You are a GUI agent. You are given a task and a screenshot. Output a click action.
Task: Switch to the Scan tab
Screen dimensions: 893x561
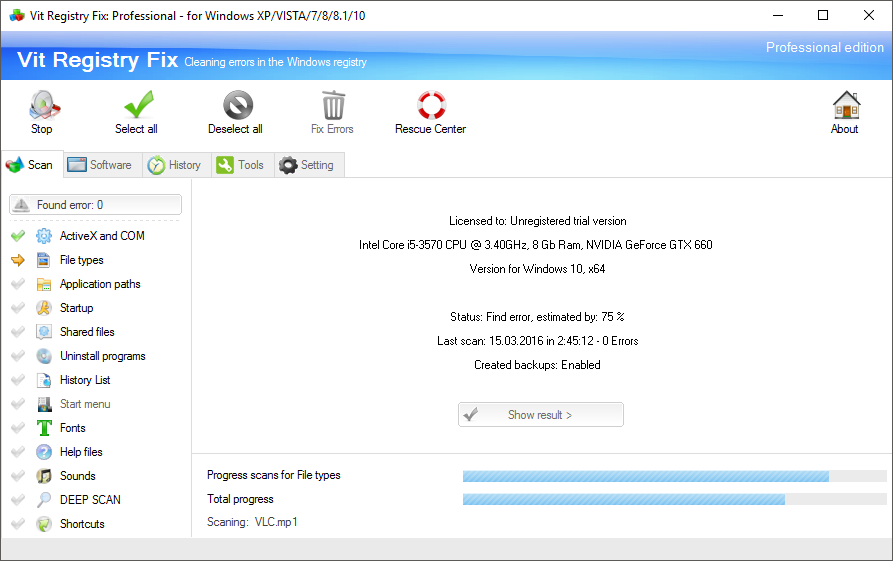point(32,165)
